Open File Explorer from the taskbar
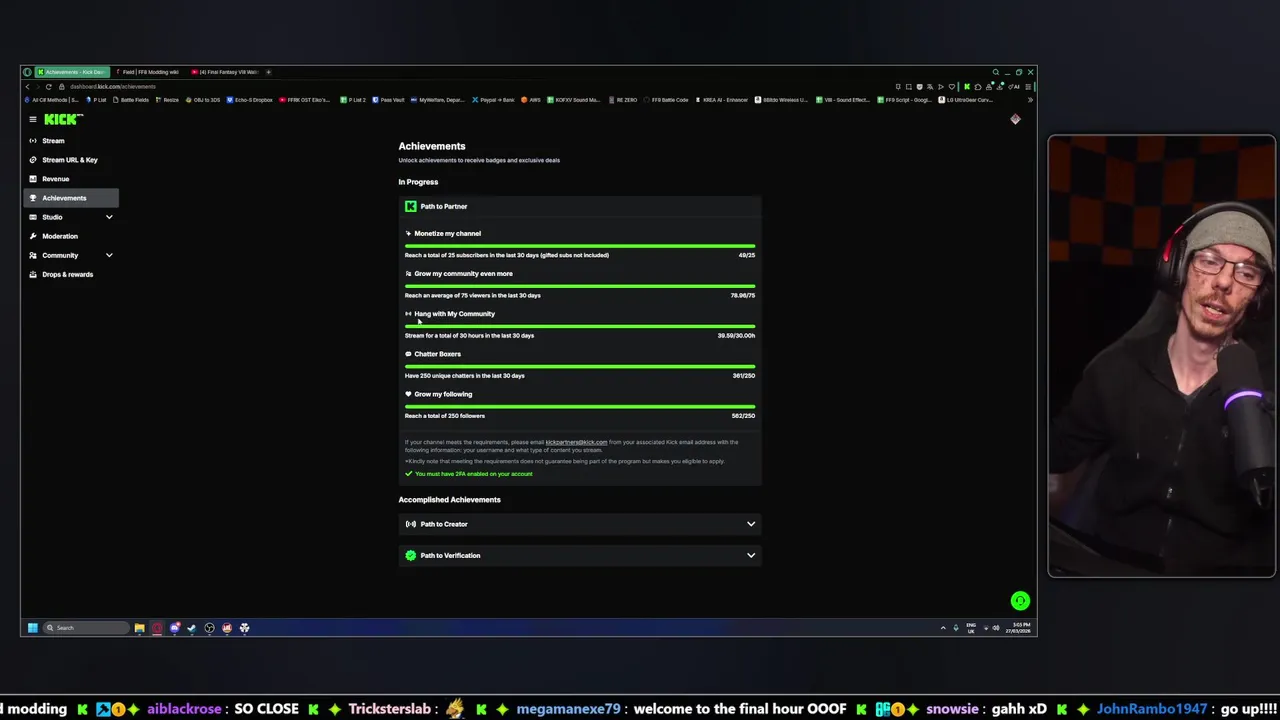1280x720 pixels. pos(140,628)
